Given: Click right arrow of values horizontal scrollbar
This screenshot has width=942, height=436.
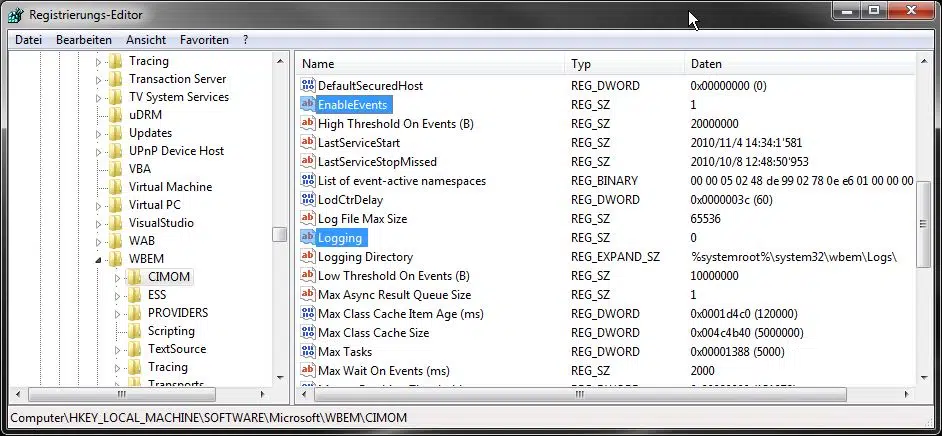Looking at the screenshot, I should 907,394.
